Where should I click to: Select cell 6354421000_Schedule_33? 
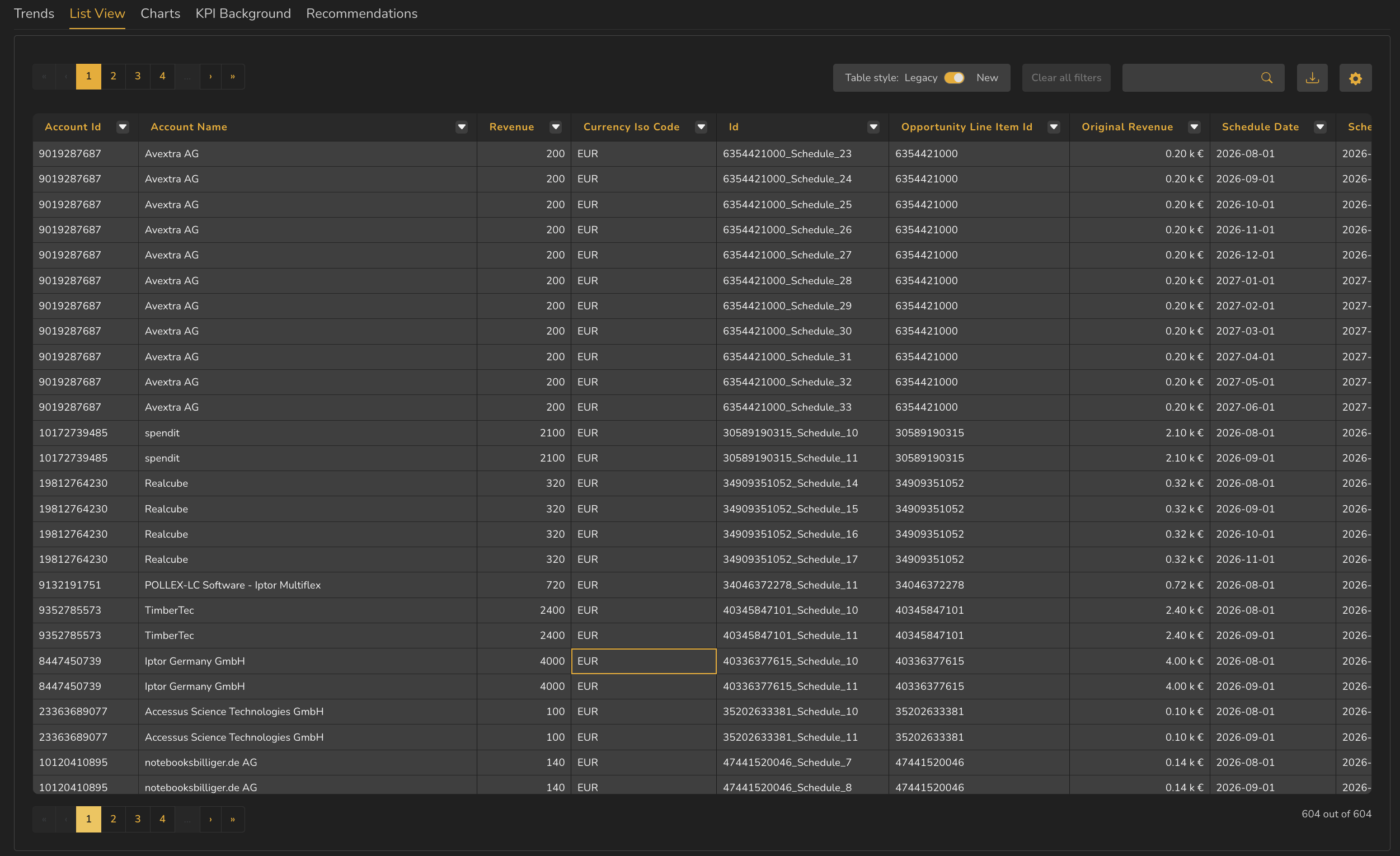pos(802,407)
